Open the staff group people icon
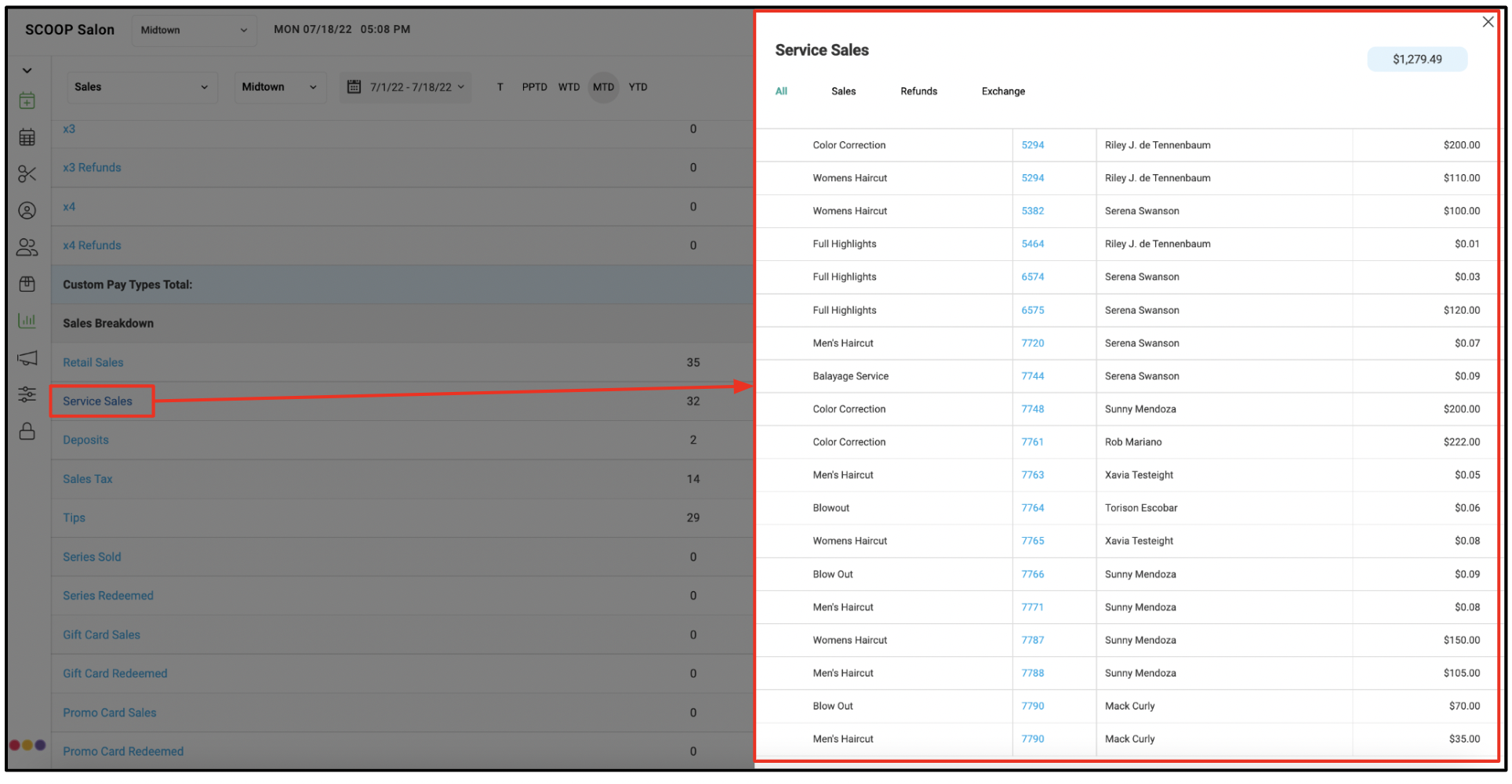Image resolution: width=1512 pixels, height=784 pixels. (x=27, y=248)
